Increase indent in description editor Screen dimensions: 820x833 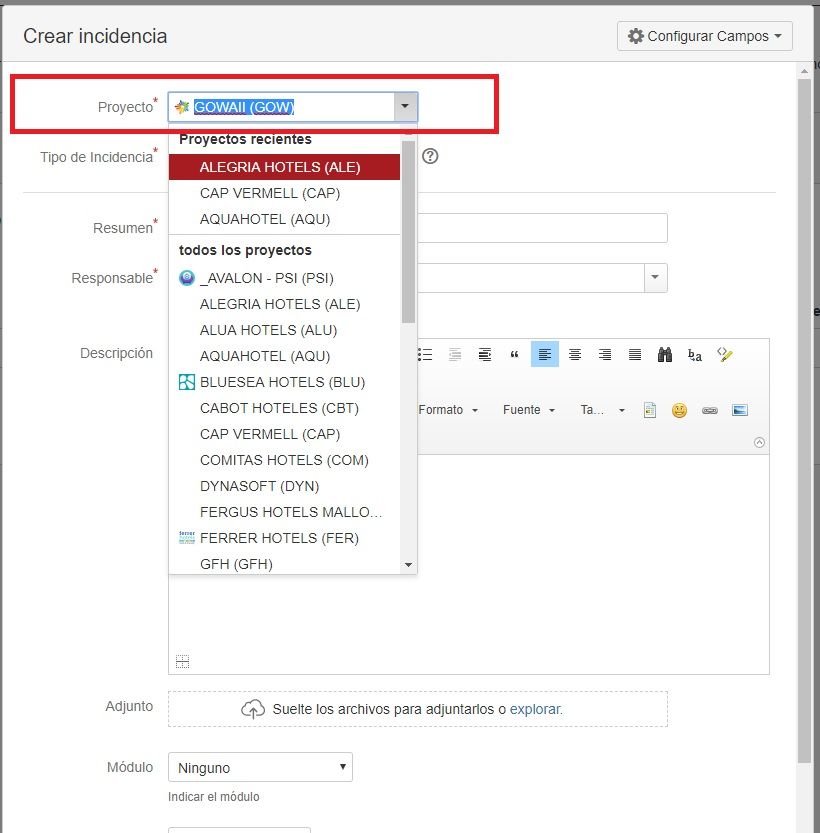tap(484, 354)
